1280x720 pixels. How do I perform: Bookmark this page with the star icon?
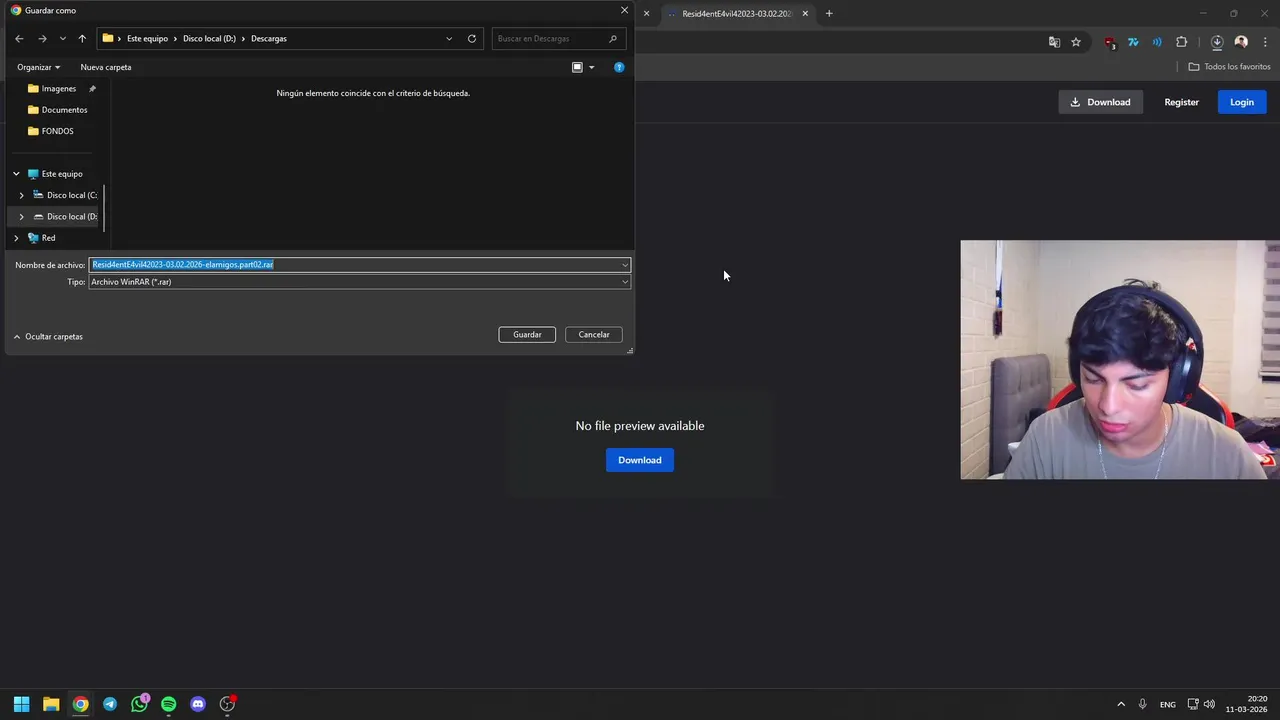(1076, 42)
